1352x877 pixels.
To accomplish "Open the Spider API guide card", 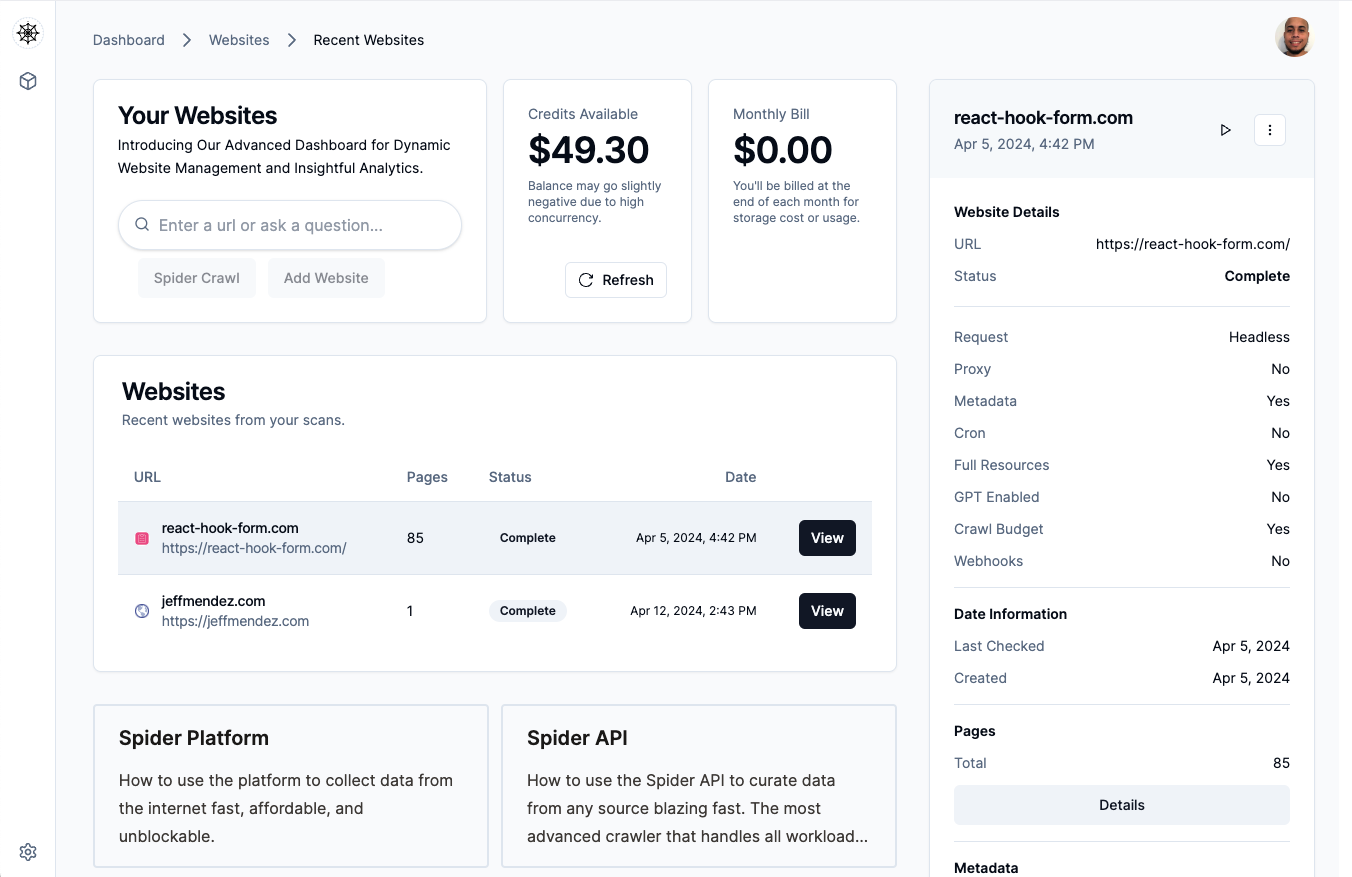I will pyautogui.click(x=698, y=785).
